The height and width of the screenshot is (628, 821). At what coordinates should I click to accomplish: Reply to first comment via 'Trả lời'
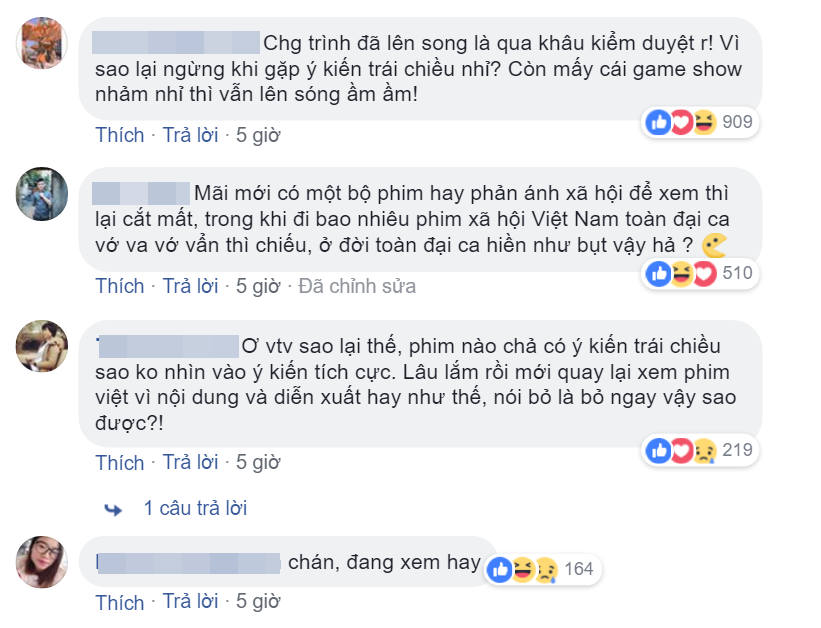pos(190,135)
